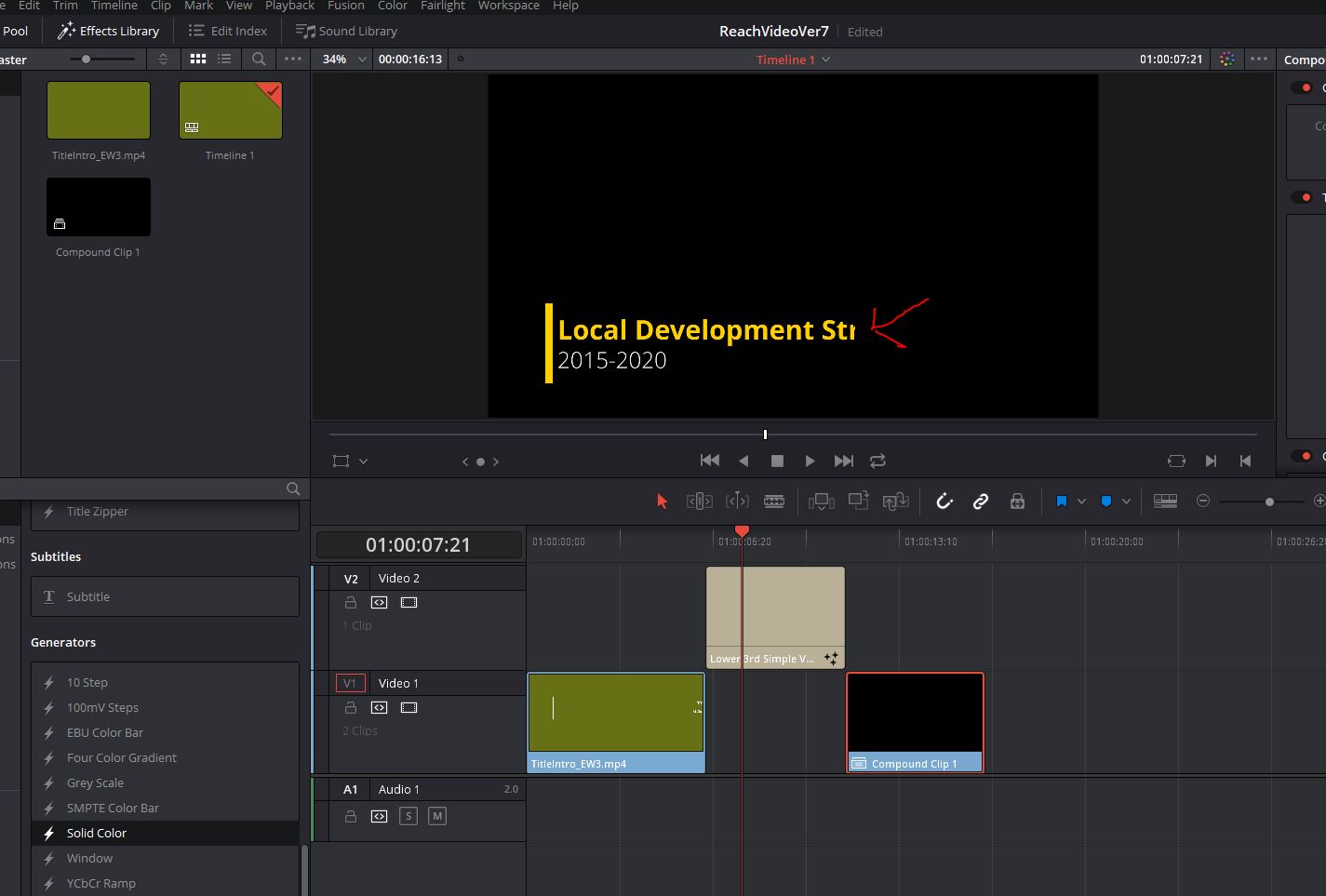The width and height of the screenshot is (1326, 896).
Task: Toggle position lock icon
Action: (1017, 501)
